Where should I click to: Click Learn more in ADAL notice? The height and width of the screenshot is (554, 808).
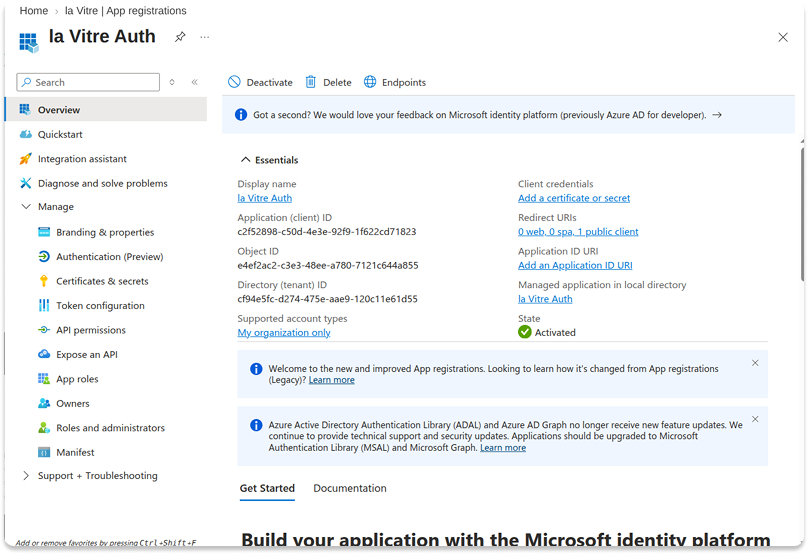point(503,448)
